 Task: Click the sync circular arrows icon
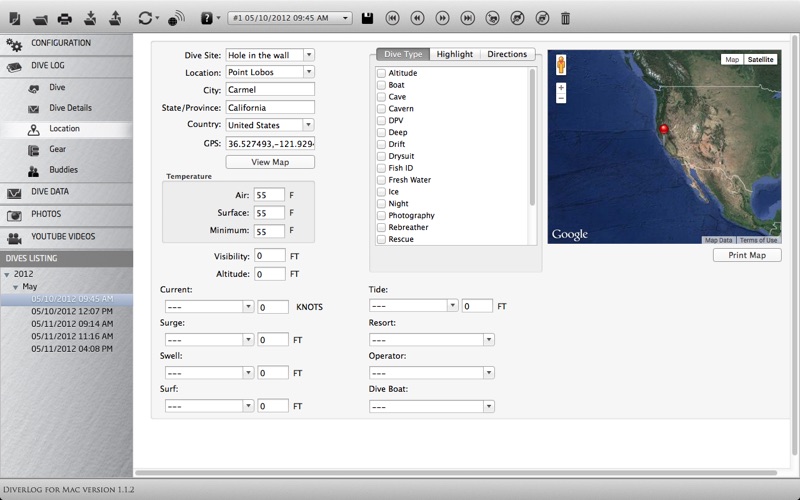coord(145,19)
